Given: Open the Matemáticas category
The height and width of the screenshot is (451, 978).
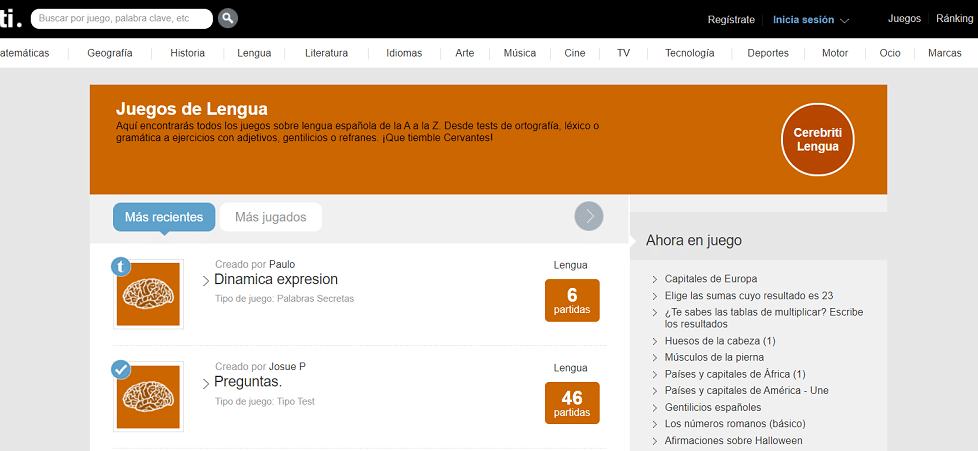Looking at the screenshot, I should point(25,53).
